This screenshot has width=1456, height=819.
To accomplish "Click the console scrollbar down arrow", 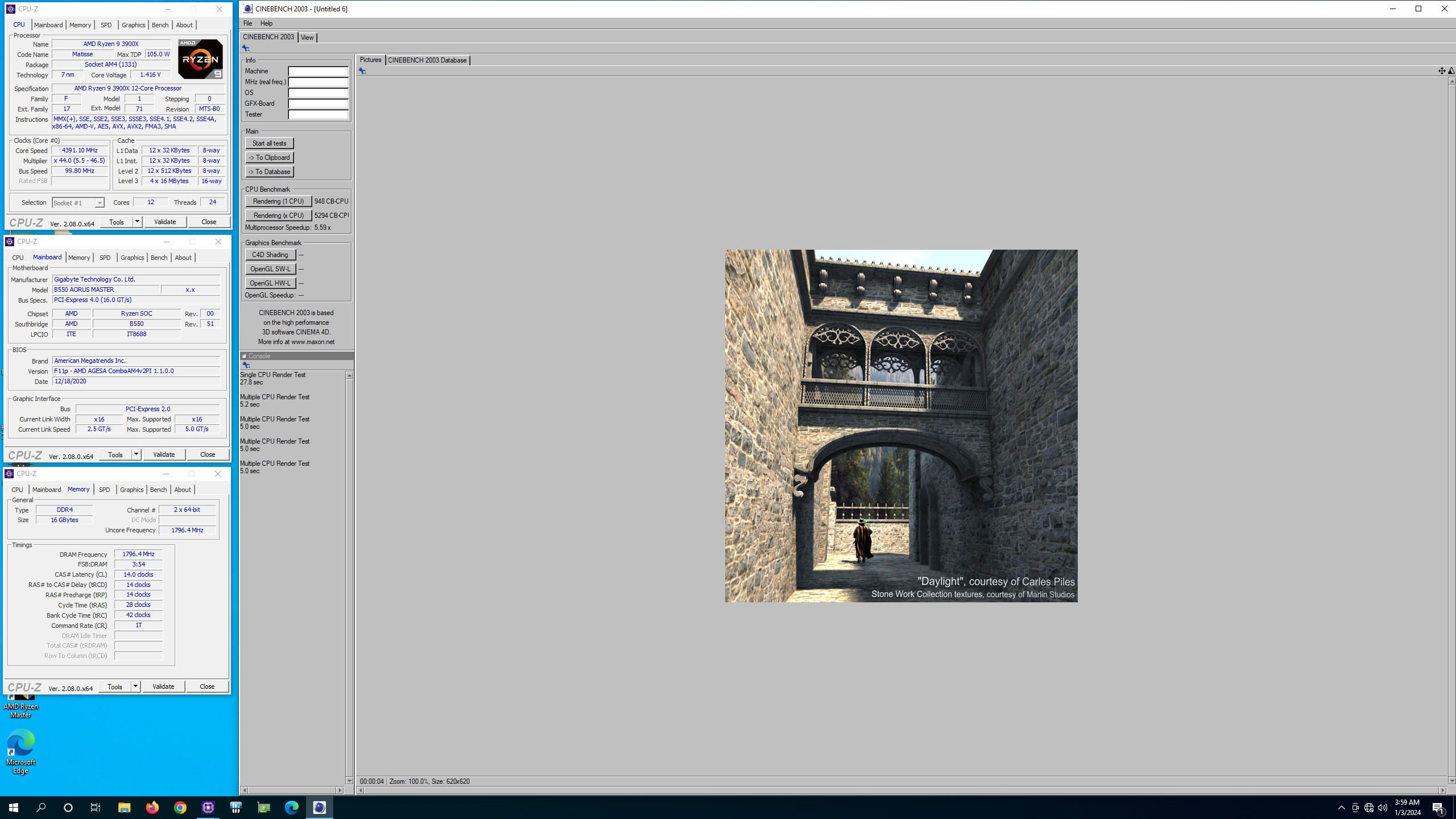I will (x=349, y=781).
